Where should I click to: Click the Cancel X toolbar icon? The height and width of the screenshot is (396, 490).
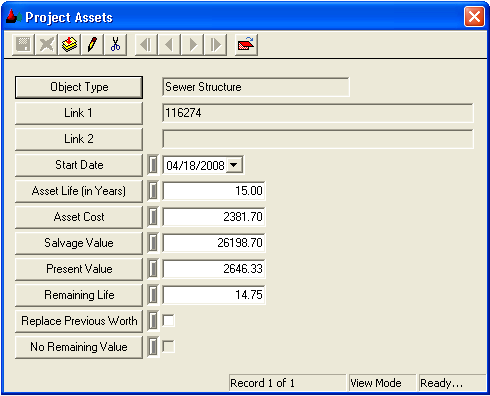point(46,44)
